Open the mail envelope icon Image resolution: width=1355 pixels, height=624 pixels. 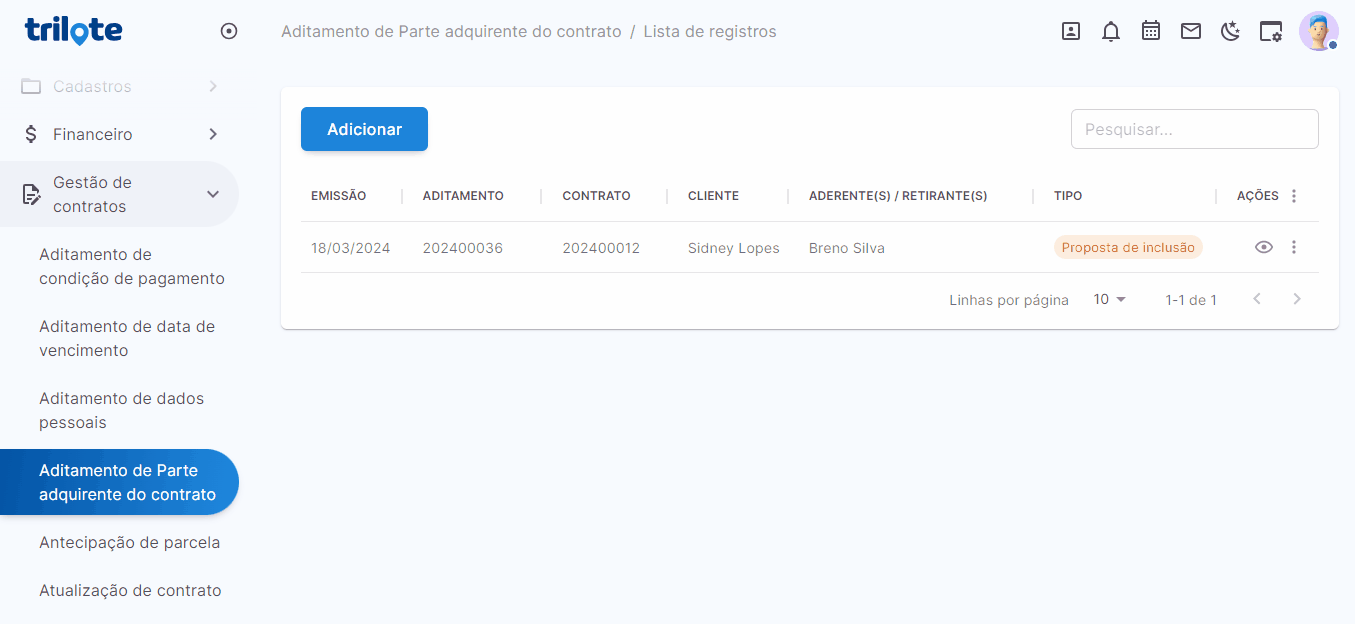[1190, 31]
